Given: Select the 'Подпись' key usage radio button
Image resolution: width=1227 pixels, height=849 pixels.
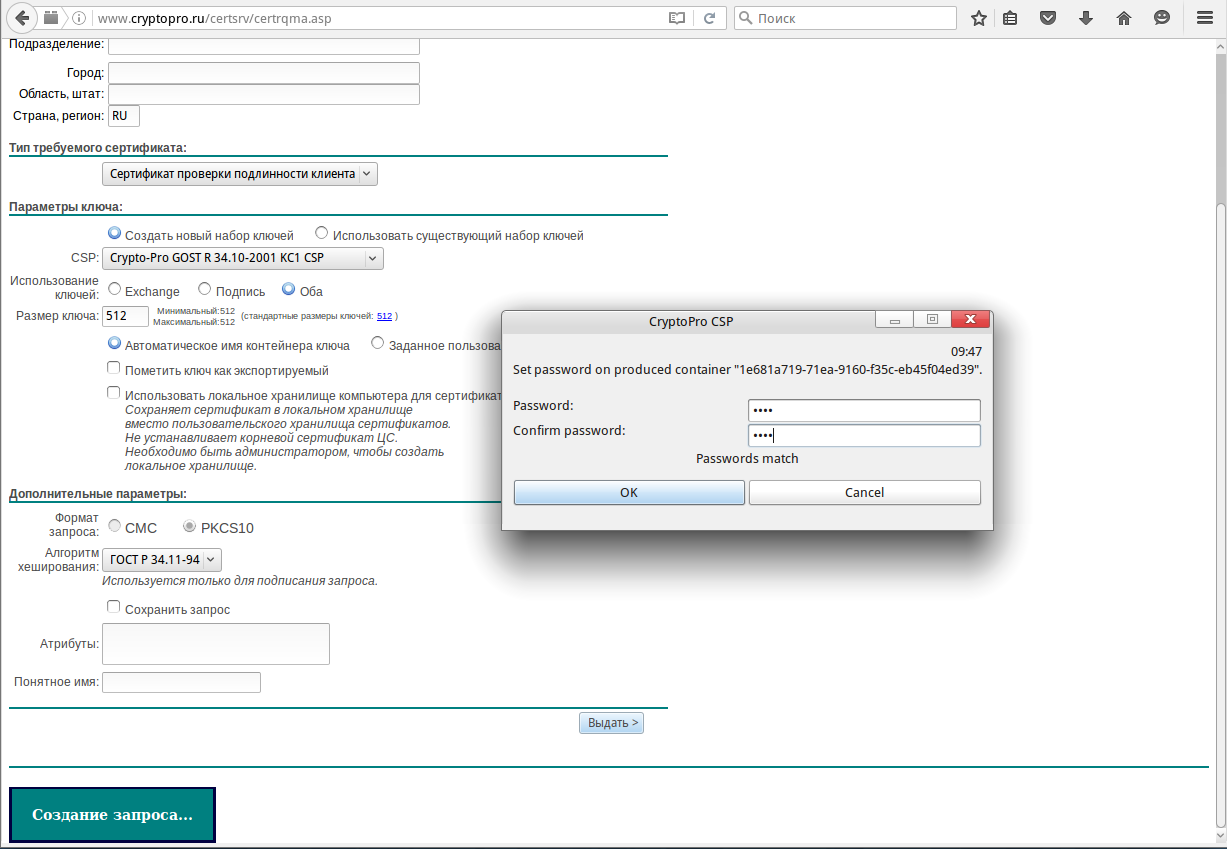Looking at the screenshot, I should click(x=204, y=290).
